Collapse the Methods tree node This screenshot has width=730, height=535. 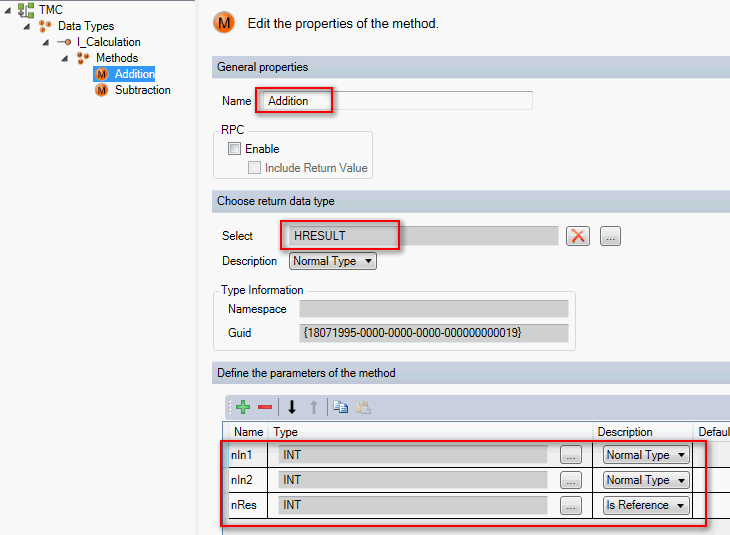(65, 59)
